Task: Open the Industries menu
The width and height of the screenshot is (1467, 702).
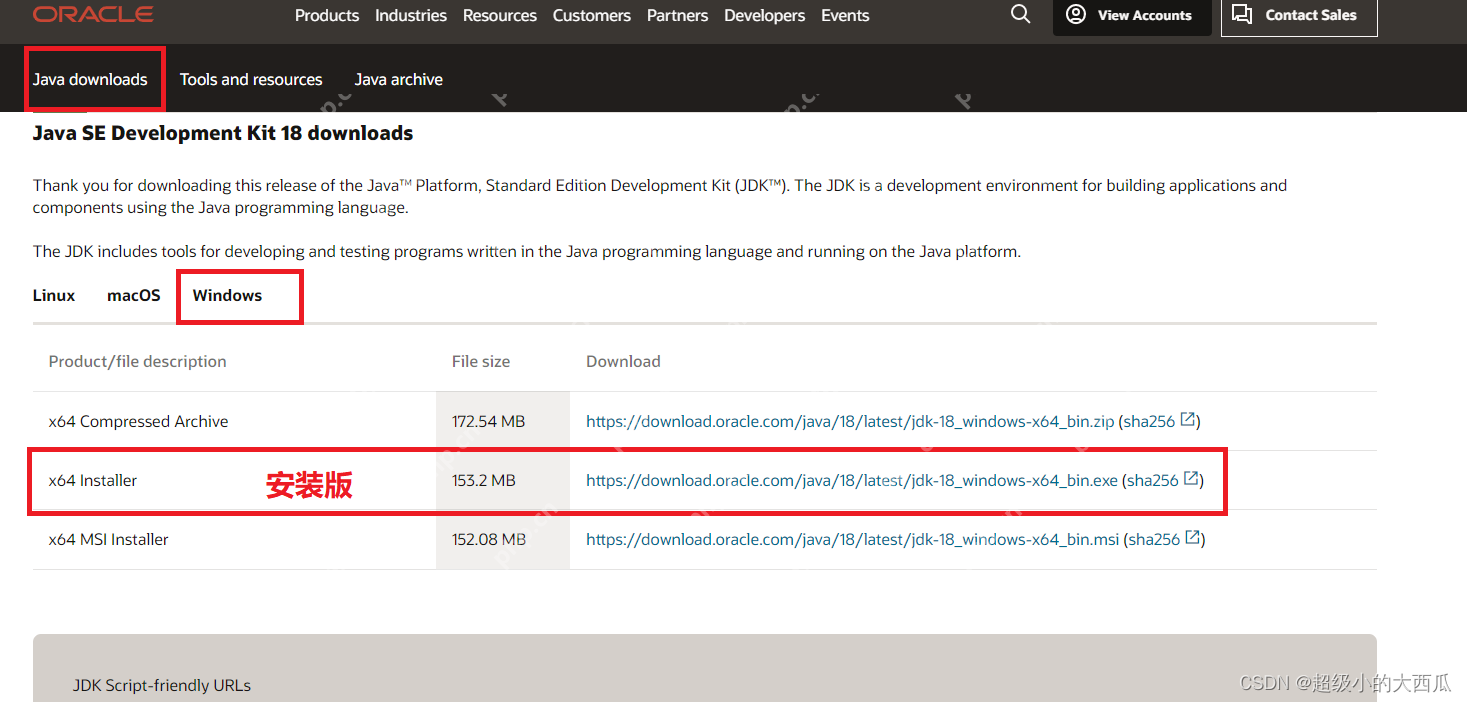Action: [x=411, y=15]
